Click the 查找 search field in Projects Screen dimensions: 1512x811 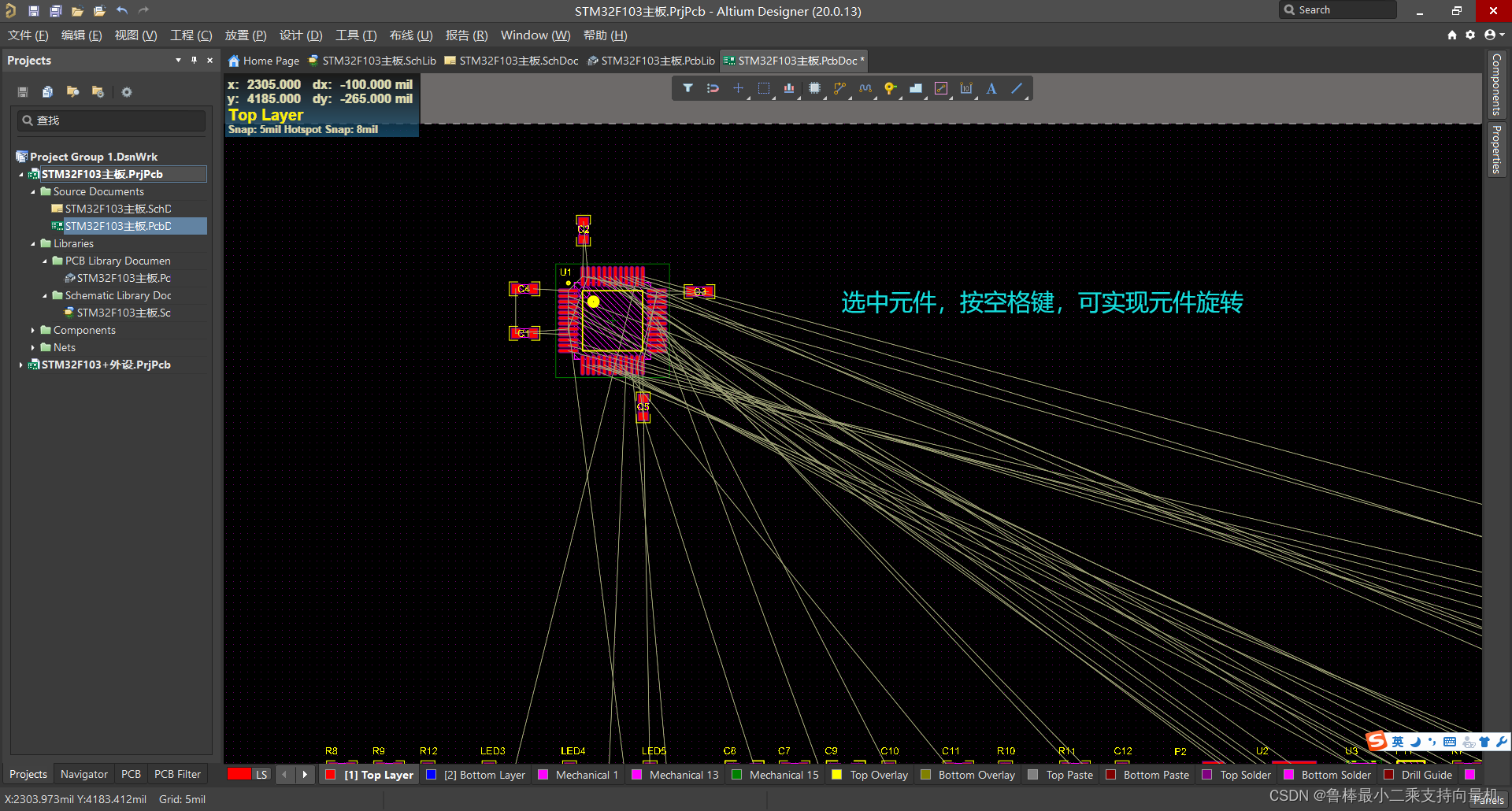point(112,120)
